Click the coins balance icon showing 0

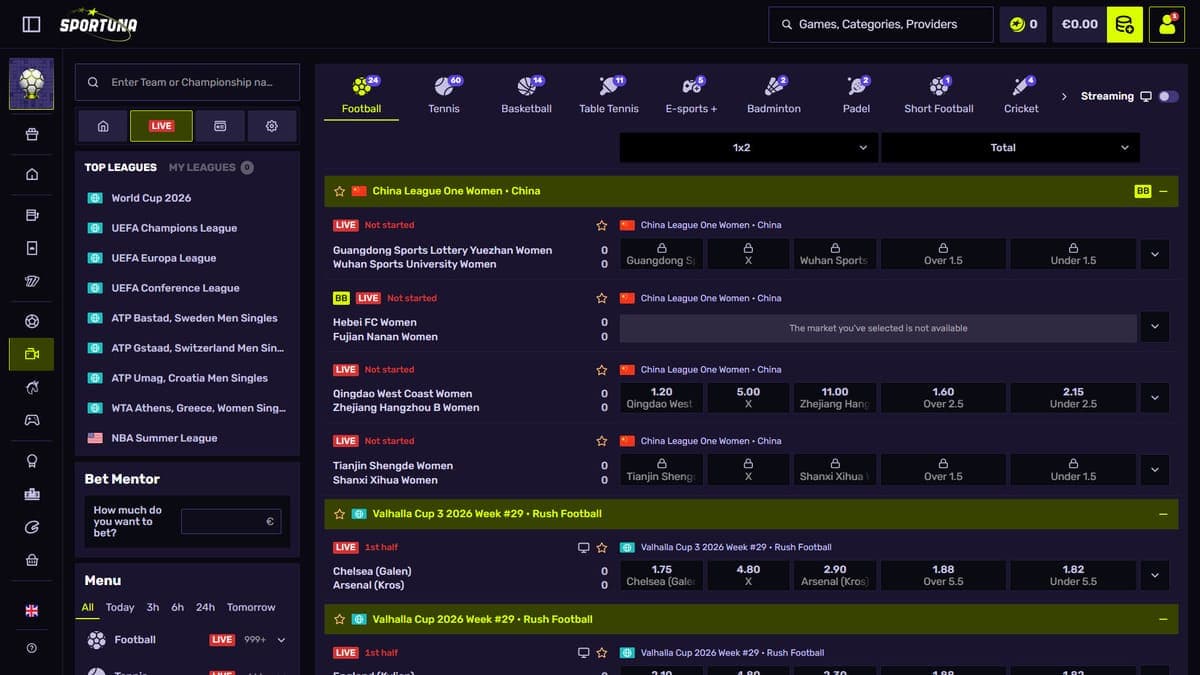[x=1023, y=24]
